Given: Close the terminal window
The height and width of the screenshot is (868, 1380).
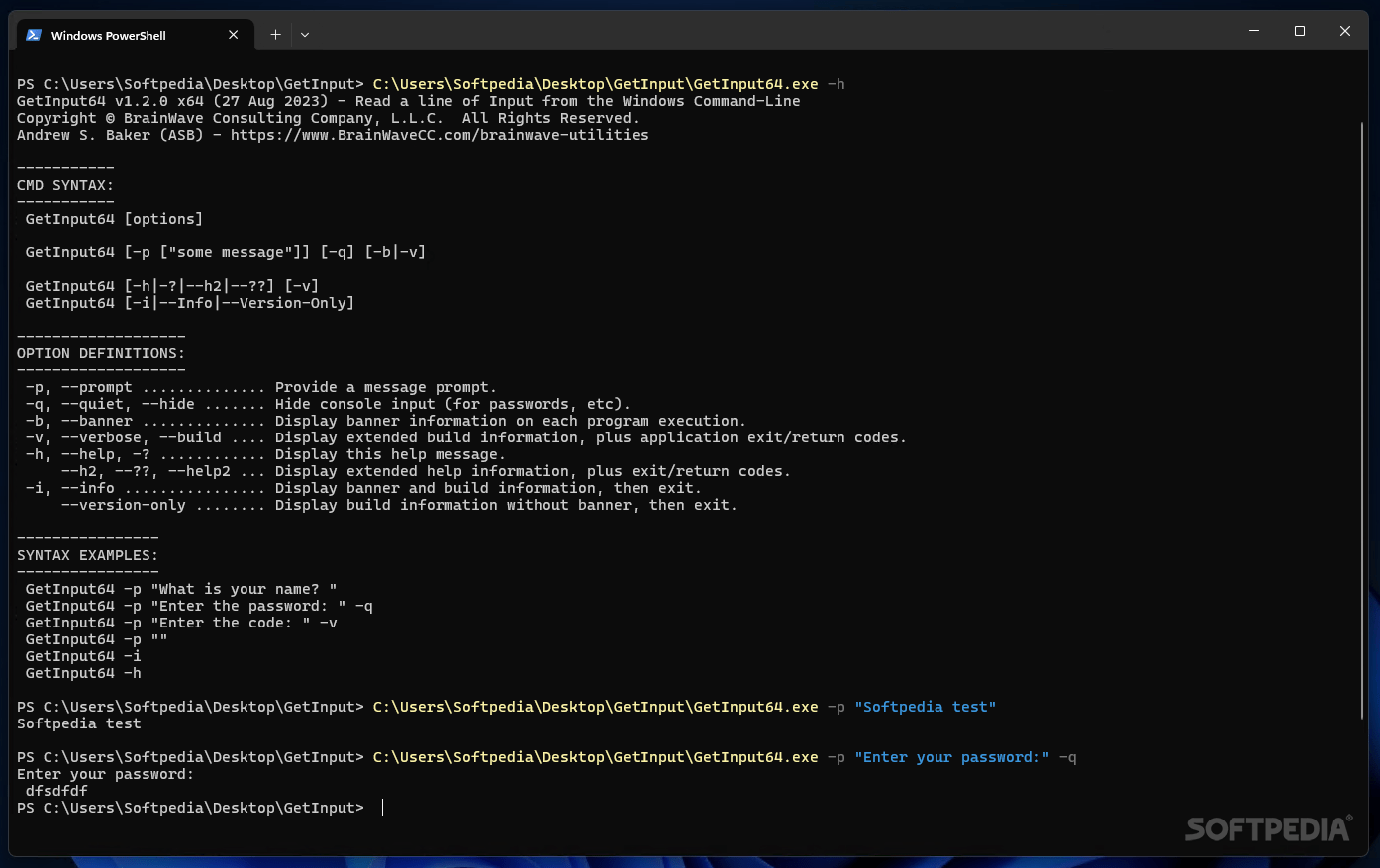Looking at the screenshot, I should (x=1345, y=31).
